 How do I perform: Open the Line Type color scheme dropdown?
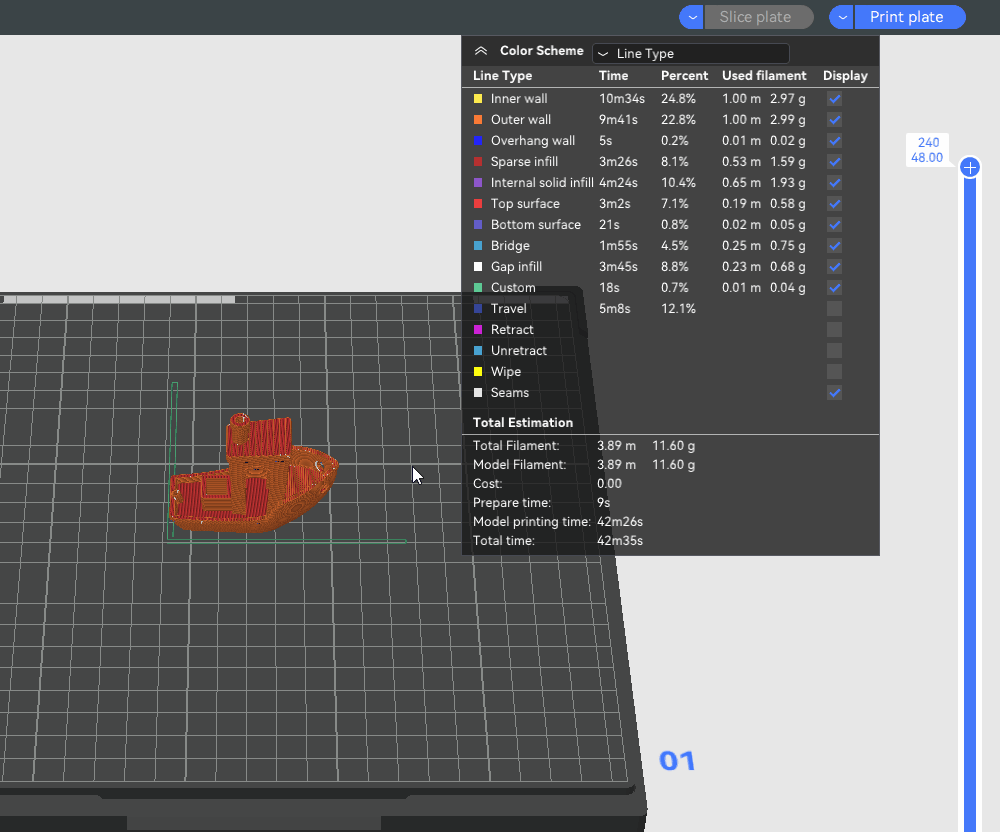click(x=690, y=53)
